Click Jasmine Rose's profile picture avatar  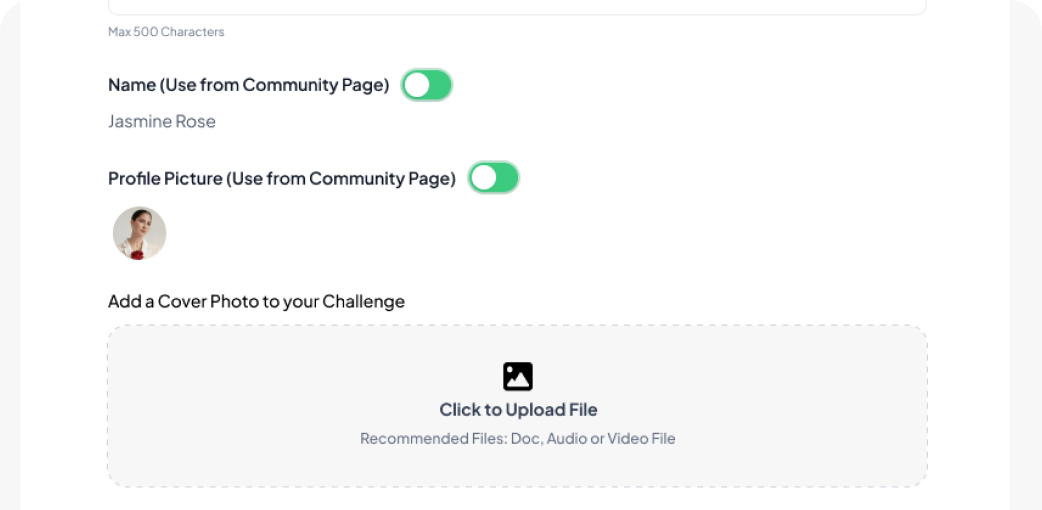pyautogui.click(x=139, y=233)
